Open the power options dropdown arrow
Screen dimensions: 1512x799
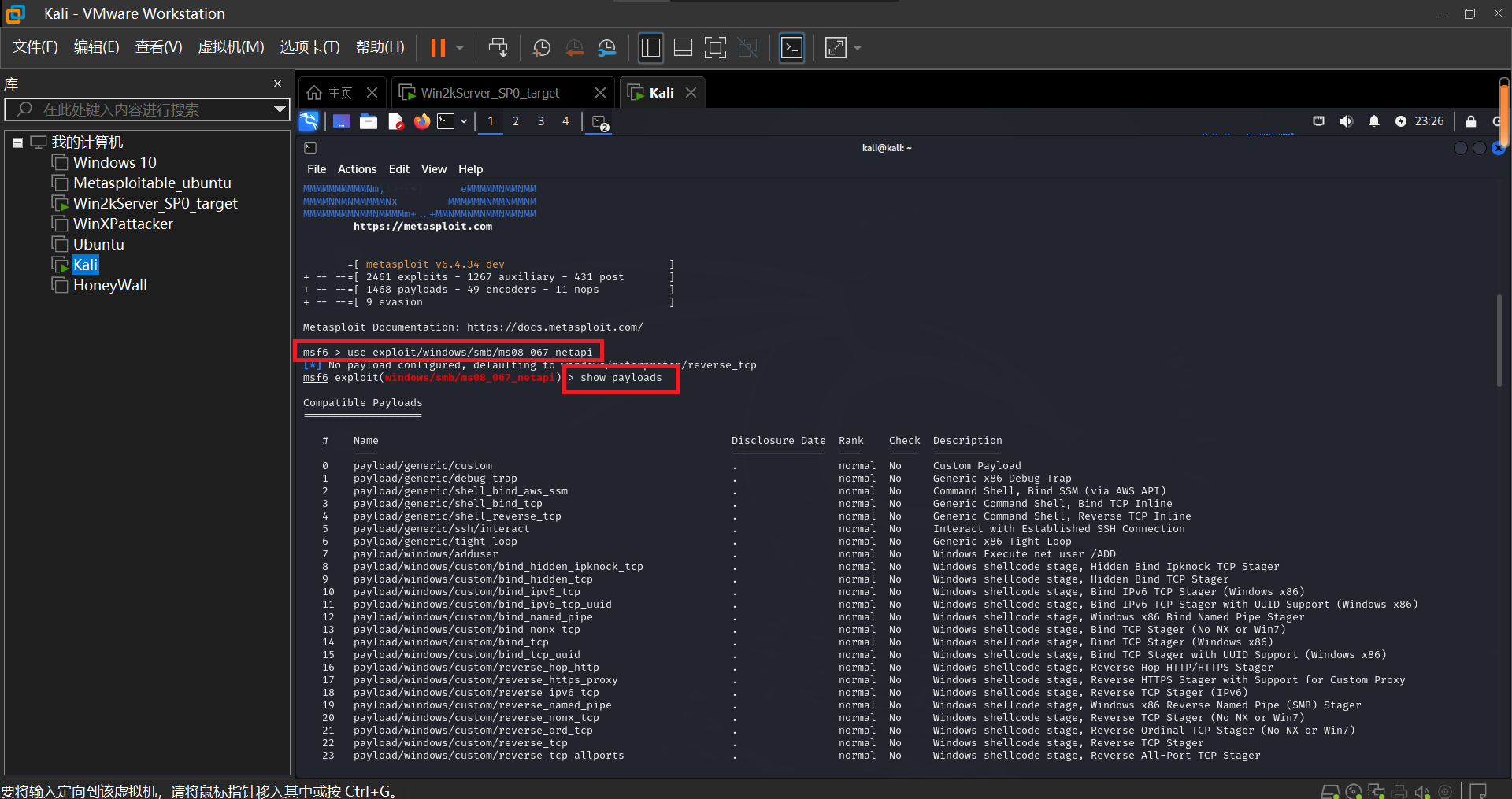coord(460,48)
